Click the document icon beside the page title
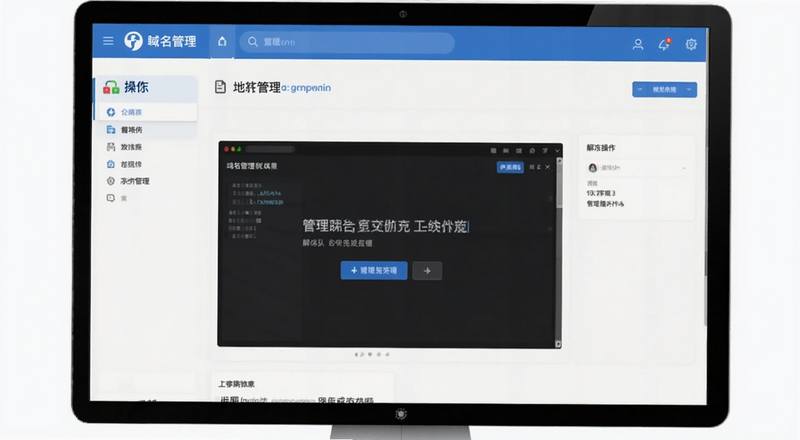Image resolution: width=800 pixels, height=440 pixels. [x=220, y=87]
